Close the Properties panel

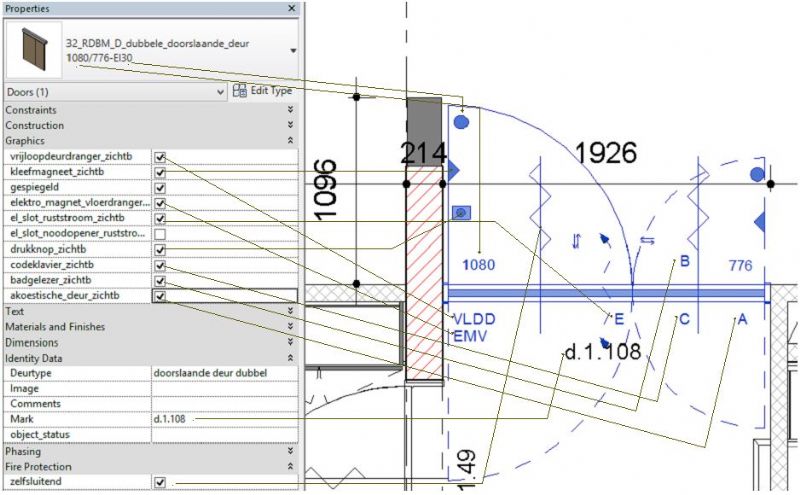pyautogui.click(x=291, y=8)
